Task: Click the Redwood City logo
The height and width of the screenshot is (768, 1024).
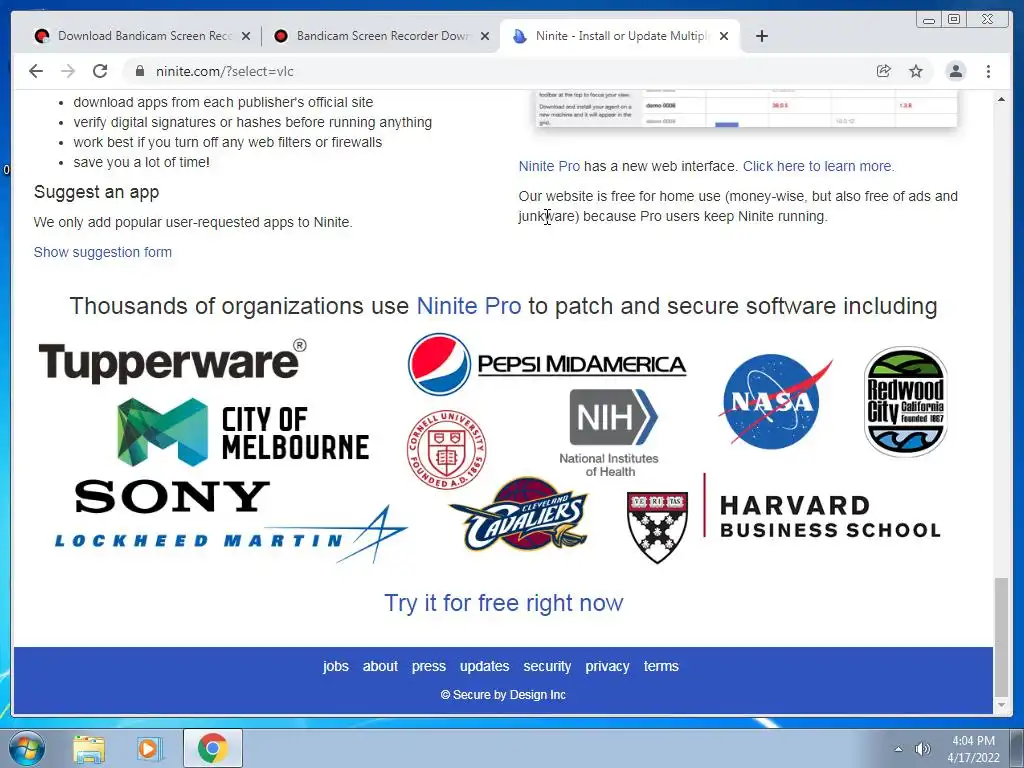Action: (x=906, y=401)
